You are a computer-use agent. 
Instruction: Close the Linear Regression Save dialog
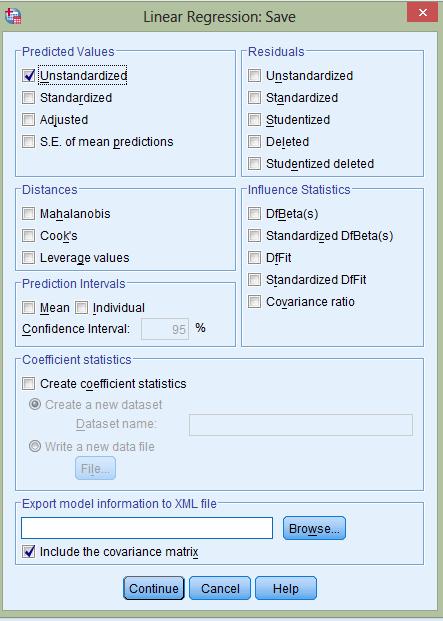422,13
